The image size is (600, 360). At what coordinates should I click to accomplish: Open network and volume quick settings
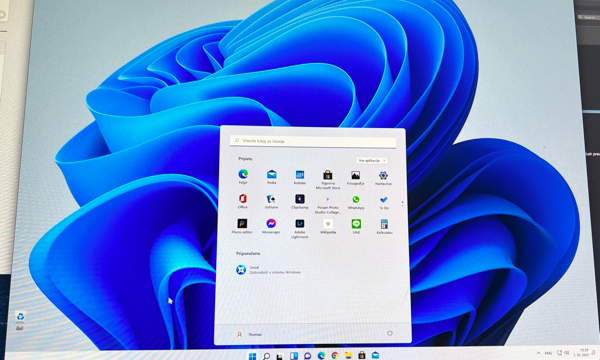[563, 353]
